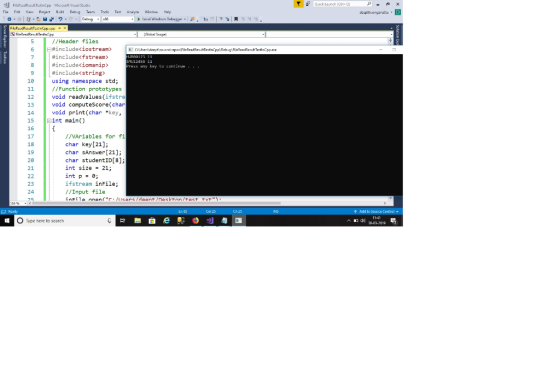The width and height of the screenshot is (560, 373).
Task: Open the Window menu
Action: click(x=151, y=12)
